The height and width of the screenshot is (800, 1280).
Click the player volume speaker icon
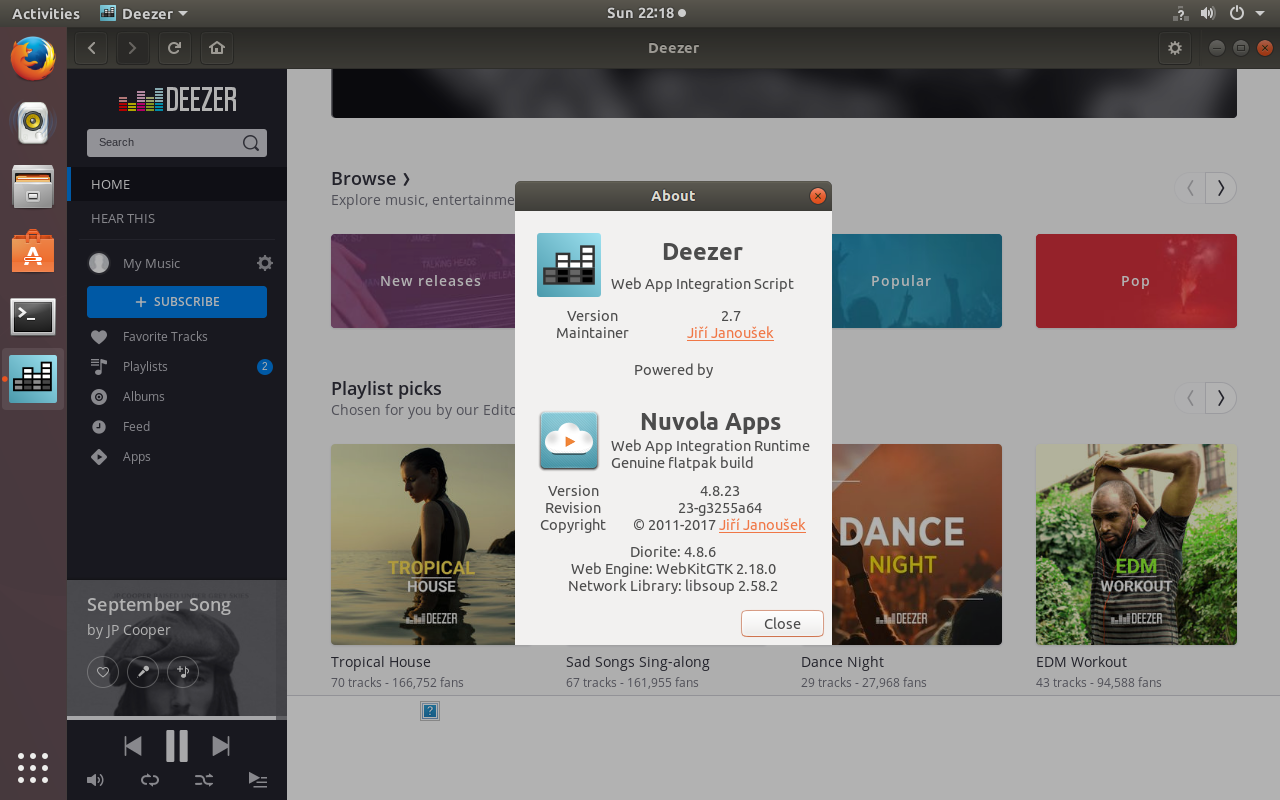click(x=95, y=780)
